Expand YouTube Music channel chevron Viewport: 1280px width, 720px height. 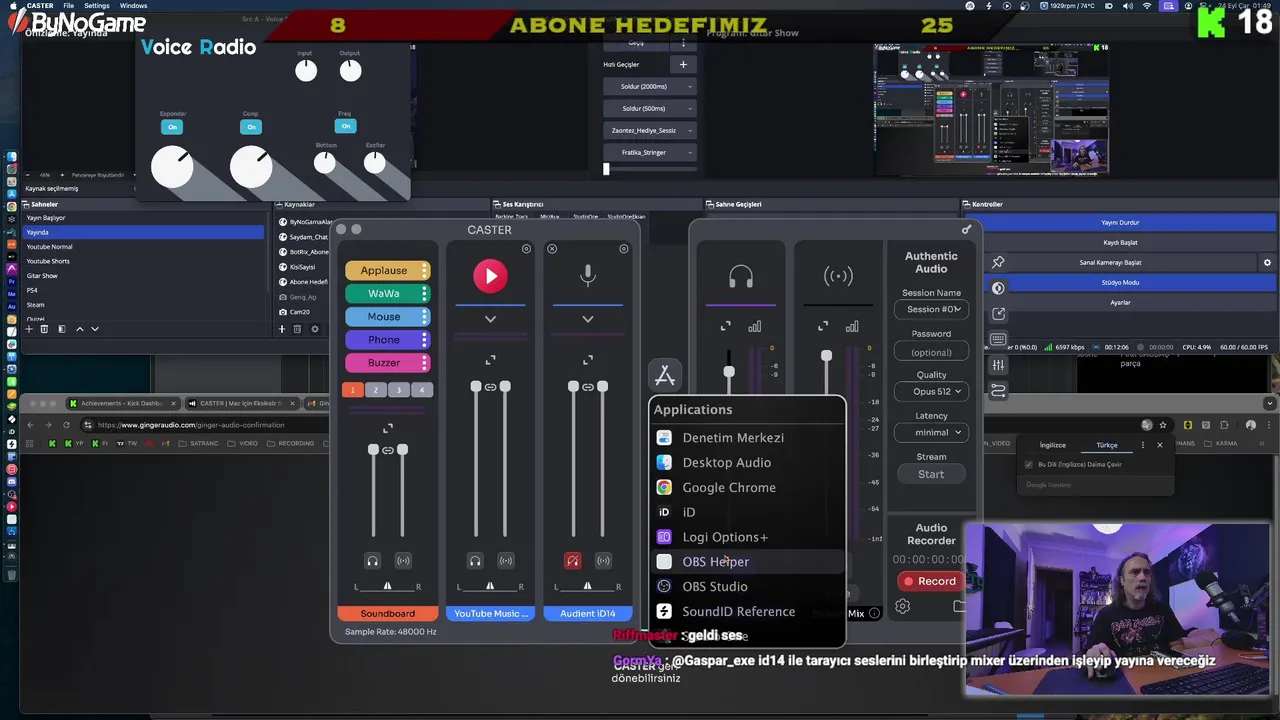490,319
